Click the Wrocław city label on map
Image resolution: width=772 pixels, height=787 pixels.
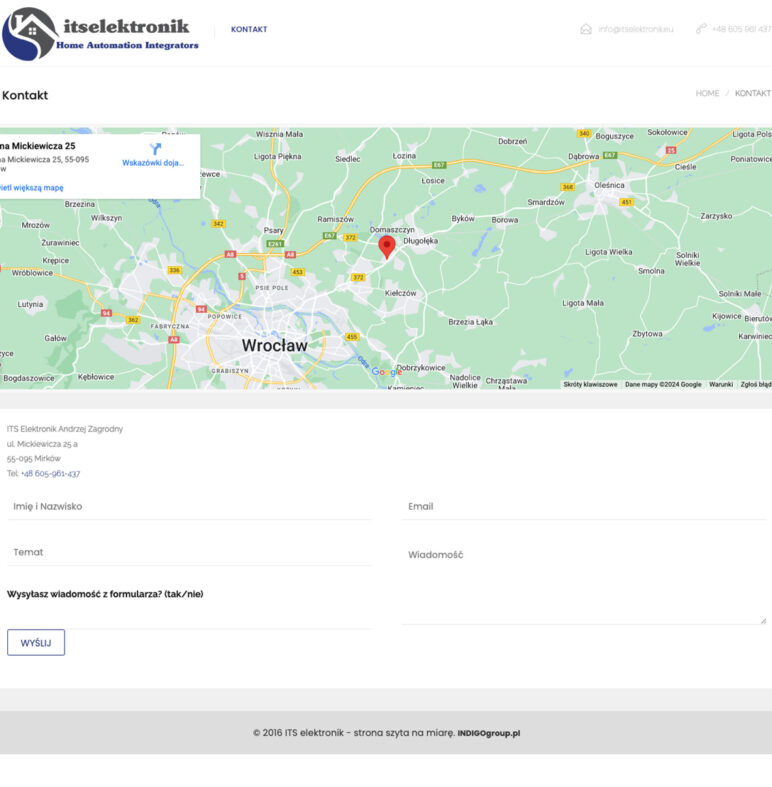click(x=275, y=345)
